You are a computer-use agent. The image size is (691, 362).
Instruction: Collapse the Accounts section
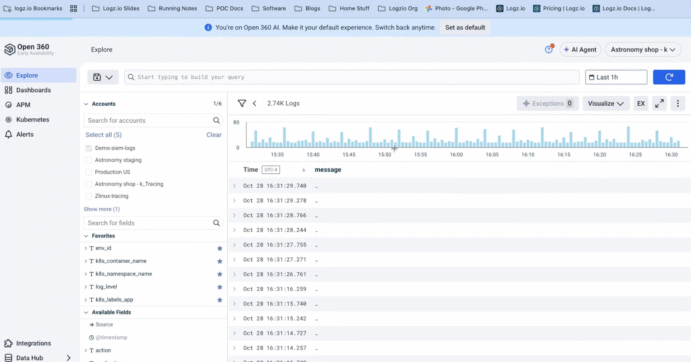(86, 104)
